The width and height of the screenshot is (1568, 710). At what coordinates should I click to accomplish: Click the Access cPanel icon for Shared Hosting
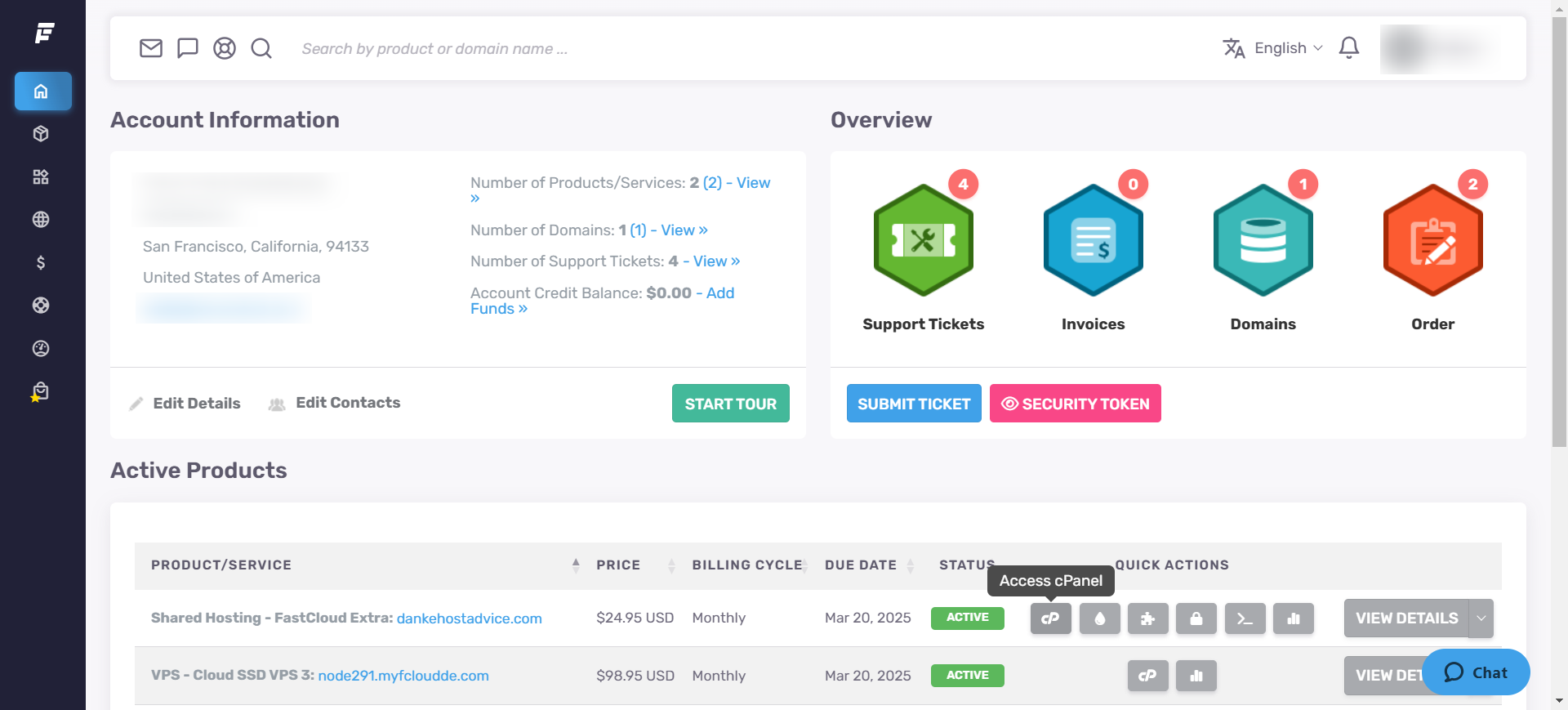1050,618
